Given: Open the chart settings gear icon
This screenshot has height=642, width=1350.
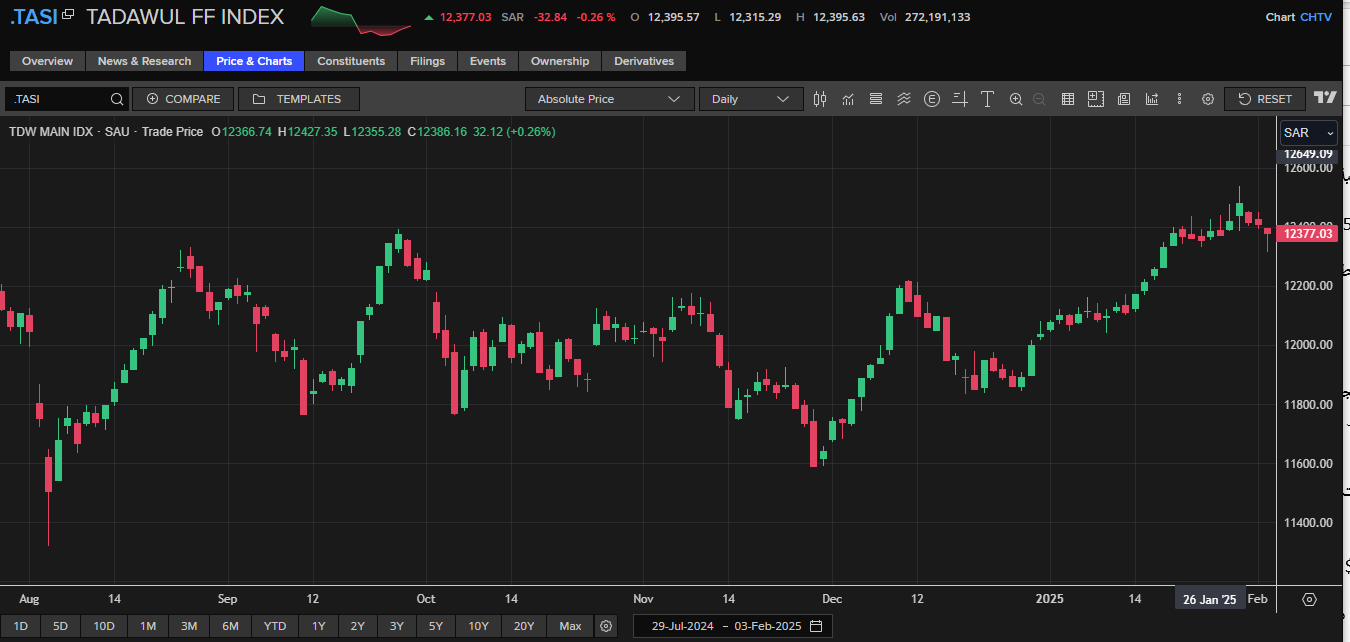Looking at the screenshot, I should [1208, 99].
